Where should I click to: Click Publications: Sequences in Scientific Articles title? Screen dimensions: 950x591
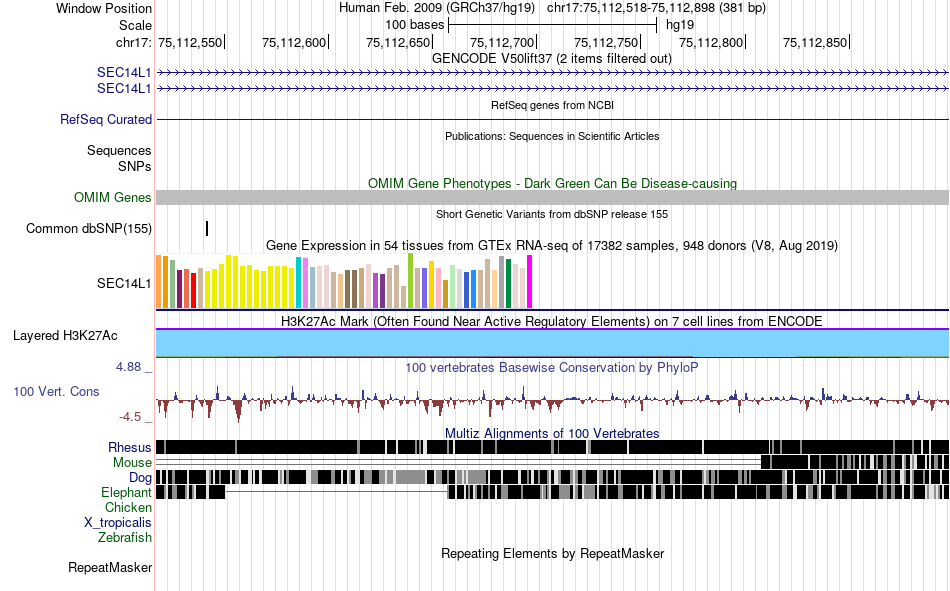(x=552, y=136)
